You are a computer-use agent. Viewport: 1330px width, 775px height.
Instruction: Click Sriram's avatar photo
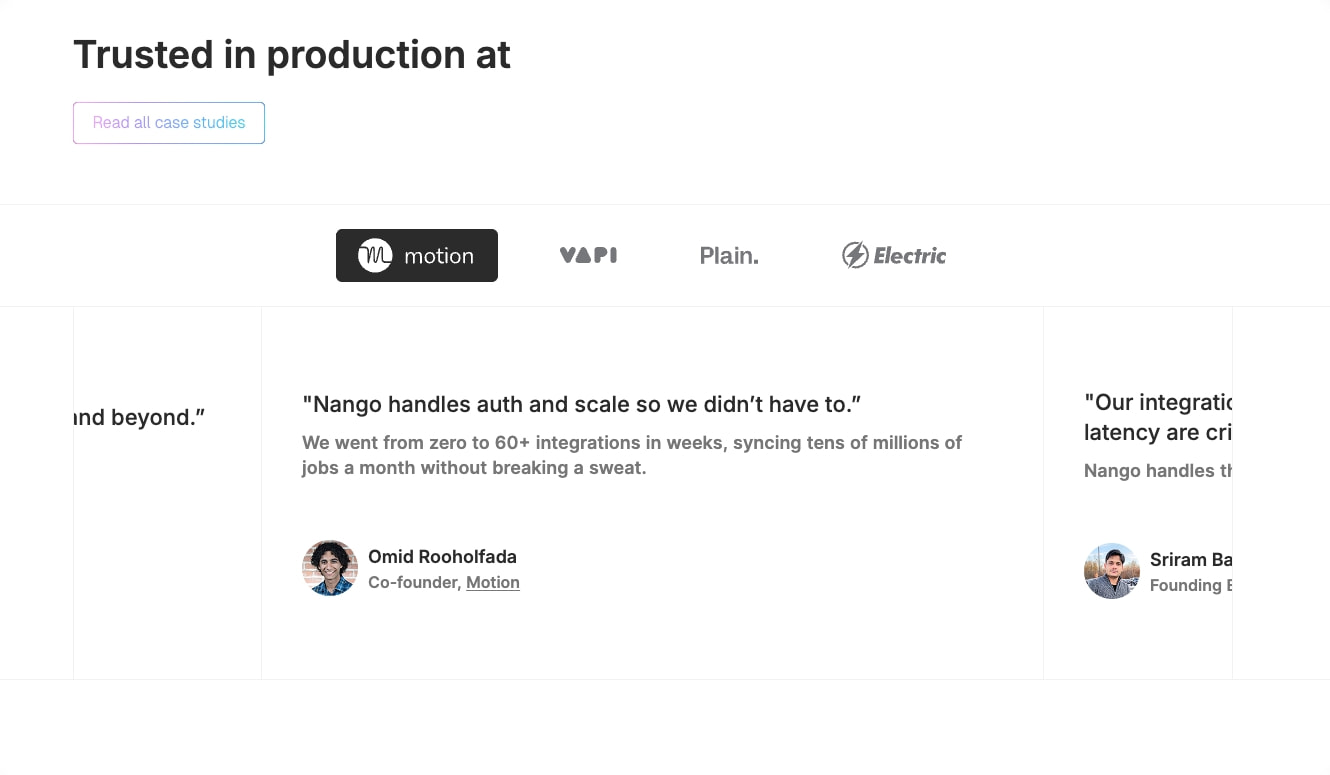1112,571
